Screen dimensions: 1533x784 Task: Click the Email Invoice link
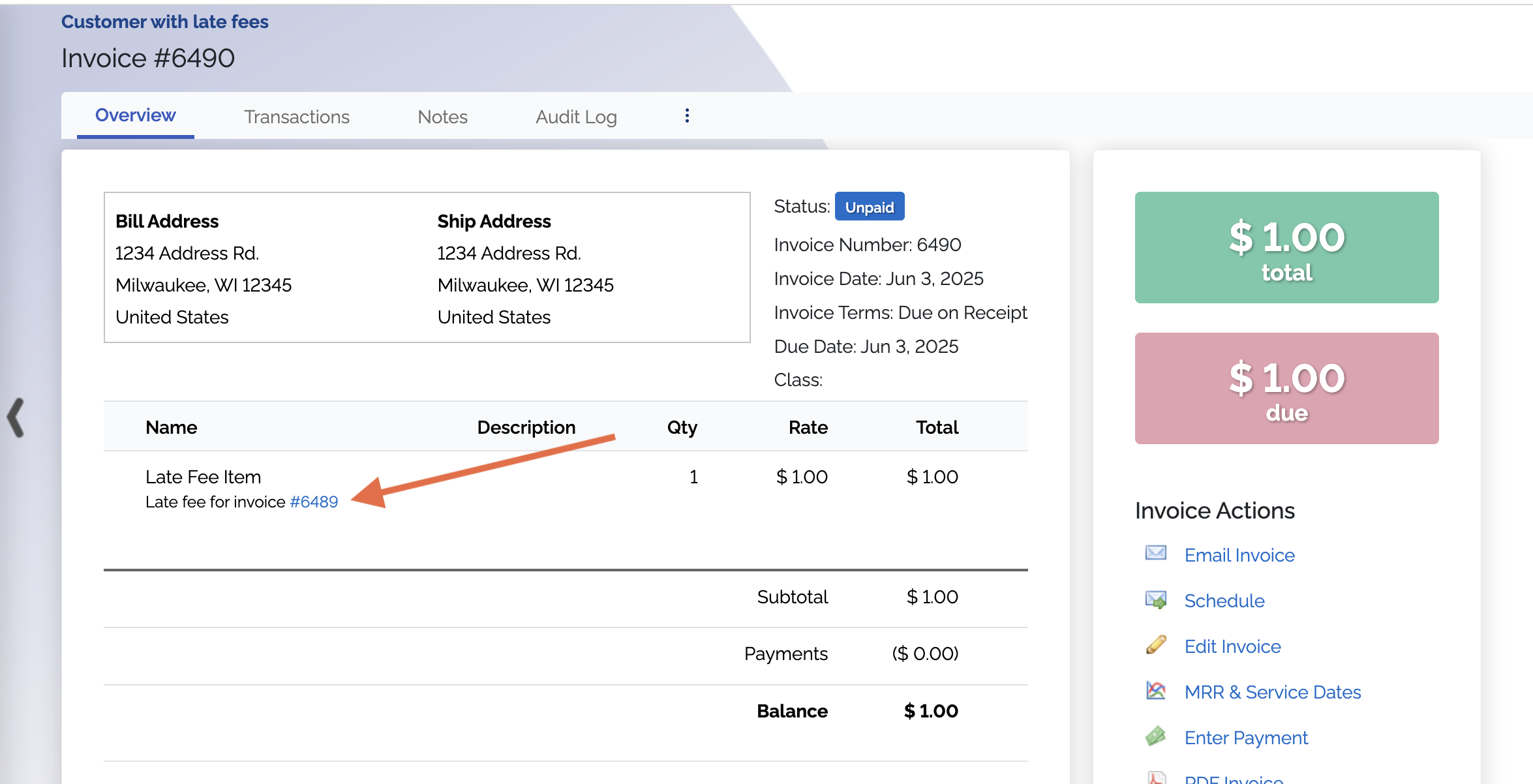(x=1239, y=555)
